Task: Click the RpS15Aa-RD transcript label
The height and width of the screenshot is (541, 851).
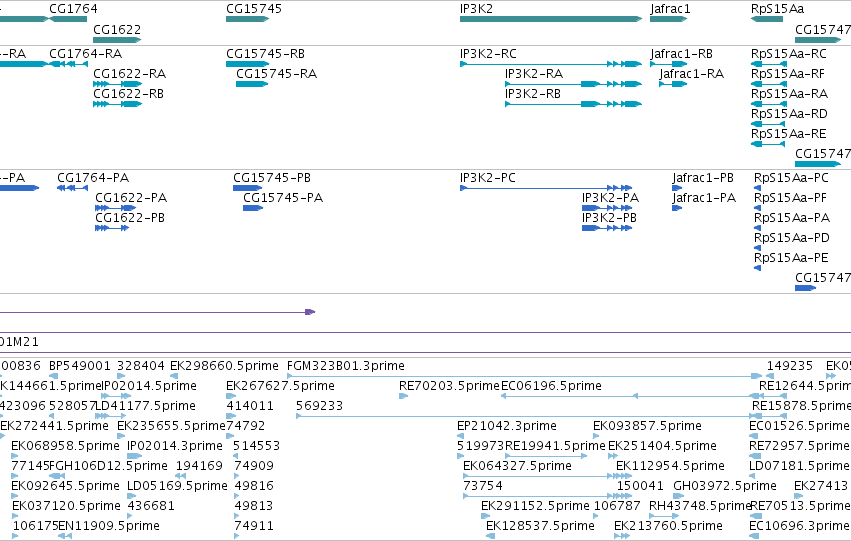Action: tap(789, 114)
